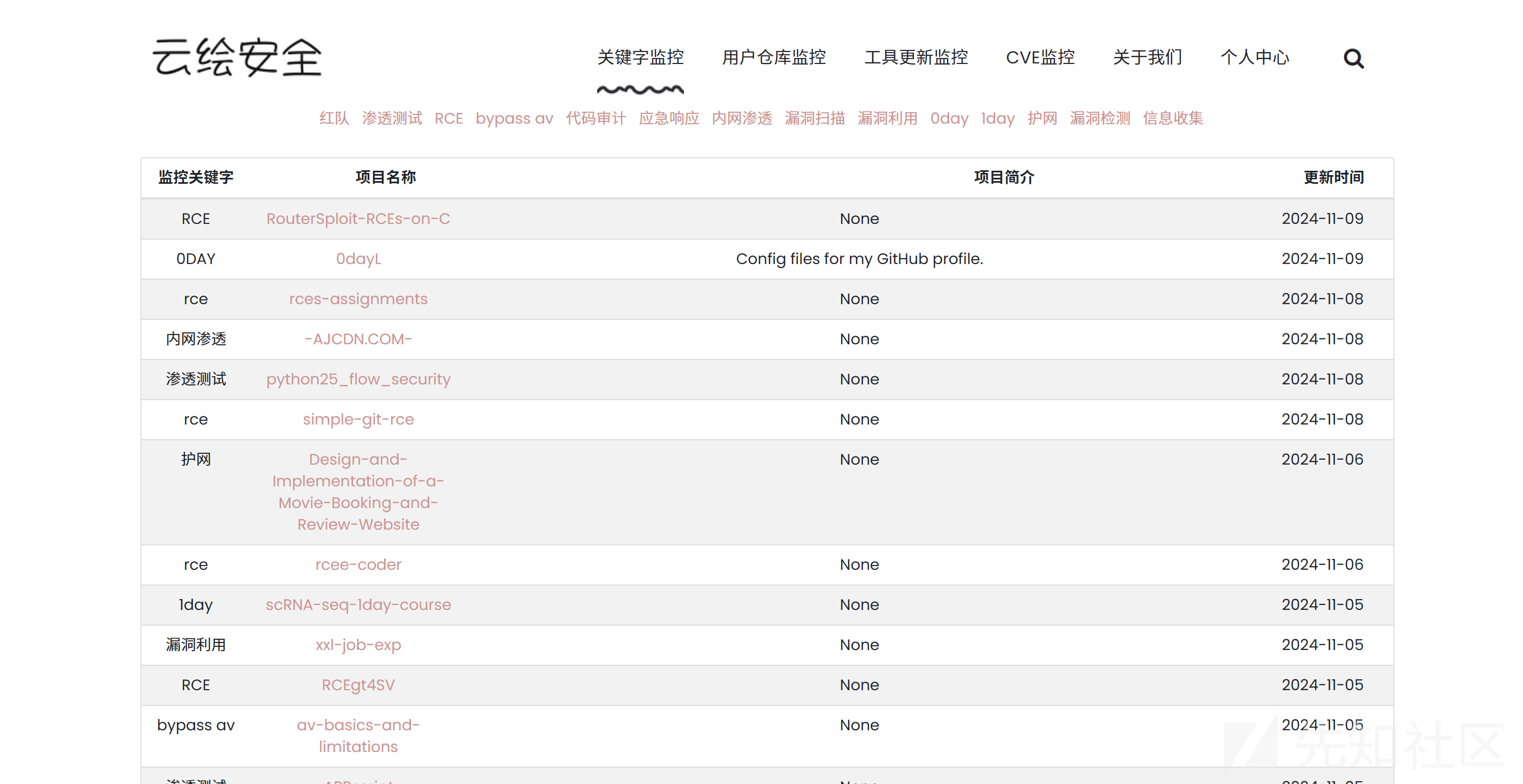Viewport: 1523px width, 784px height.
Task: Select the 代码审计 keyword filter
Action: 596,118
